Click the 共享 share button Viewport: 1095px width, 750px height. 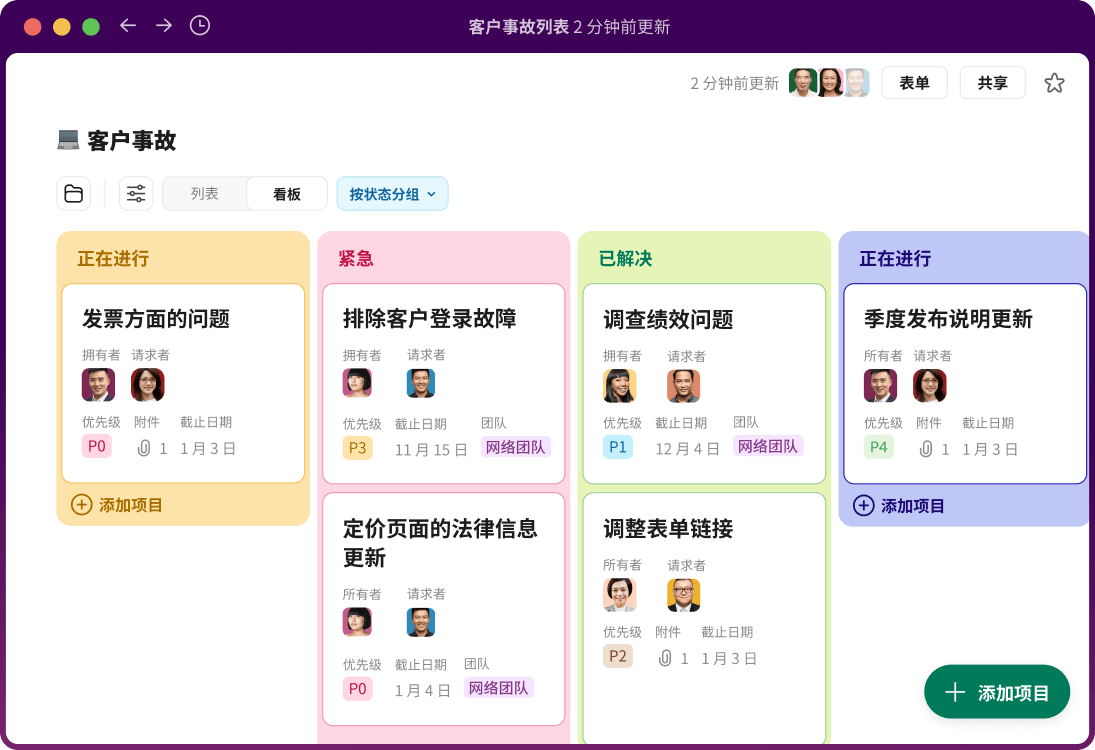tap(992, 83)
